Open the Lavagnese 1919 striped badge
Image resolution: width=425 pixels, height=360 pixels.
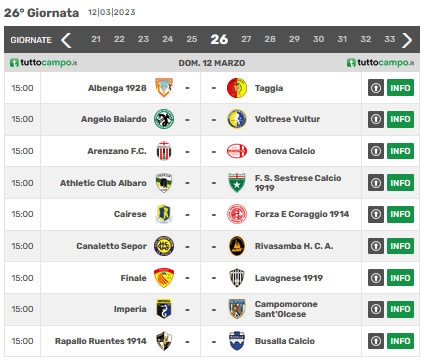(x=237, y=278)
